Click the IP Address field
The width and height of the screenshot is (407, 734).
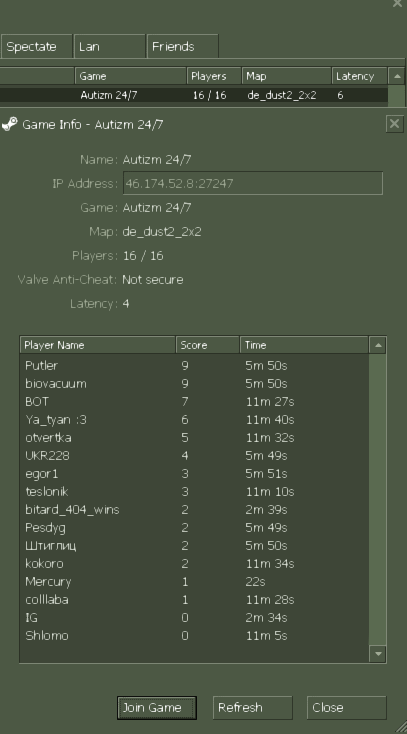(x=253, y=183)
